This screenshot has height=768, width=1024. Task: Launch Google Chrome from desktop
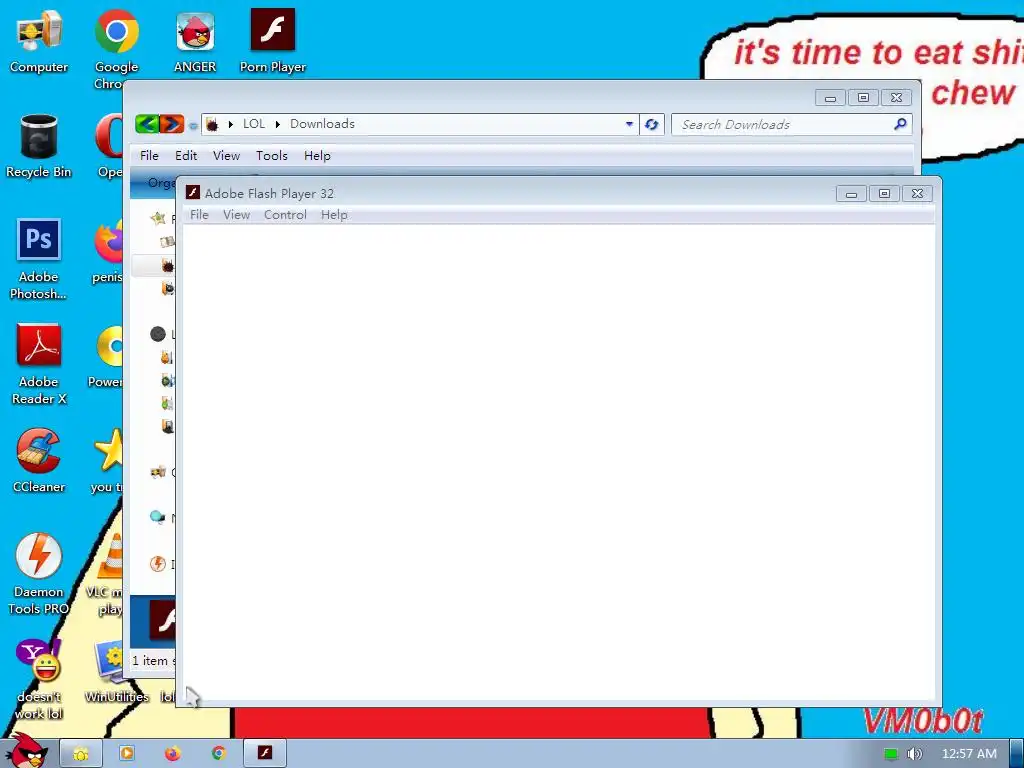pyautogui.click(x=116, y=49)
